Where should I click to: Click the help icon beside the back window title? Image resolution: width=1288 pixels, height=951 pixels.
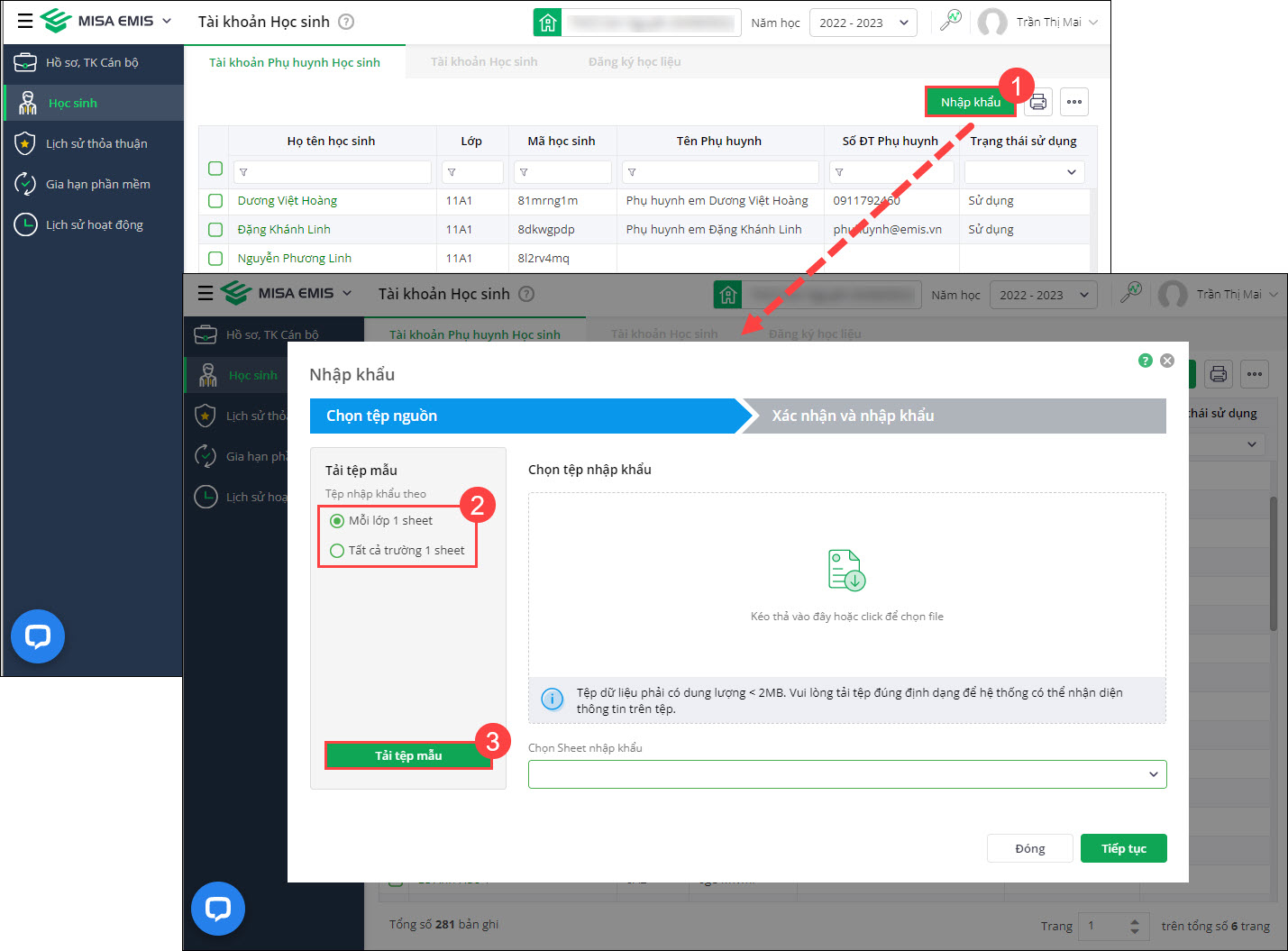coord(346,22)
